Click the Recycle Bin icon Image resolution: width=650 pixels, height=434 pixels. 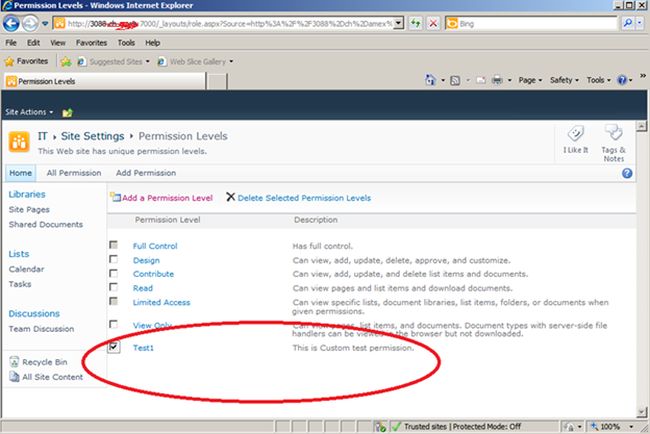point(15,362)
